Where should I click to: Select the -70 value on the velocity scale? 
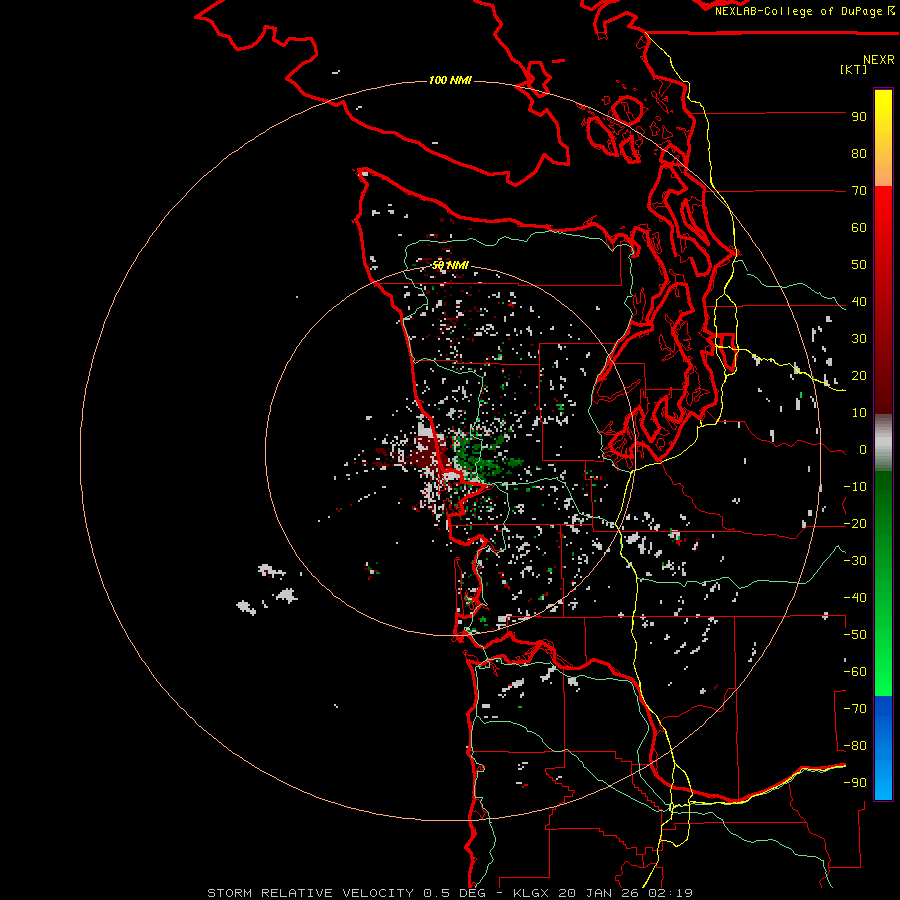855,709
